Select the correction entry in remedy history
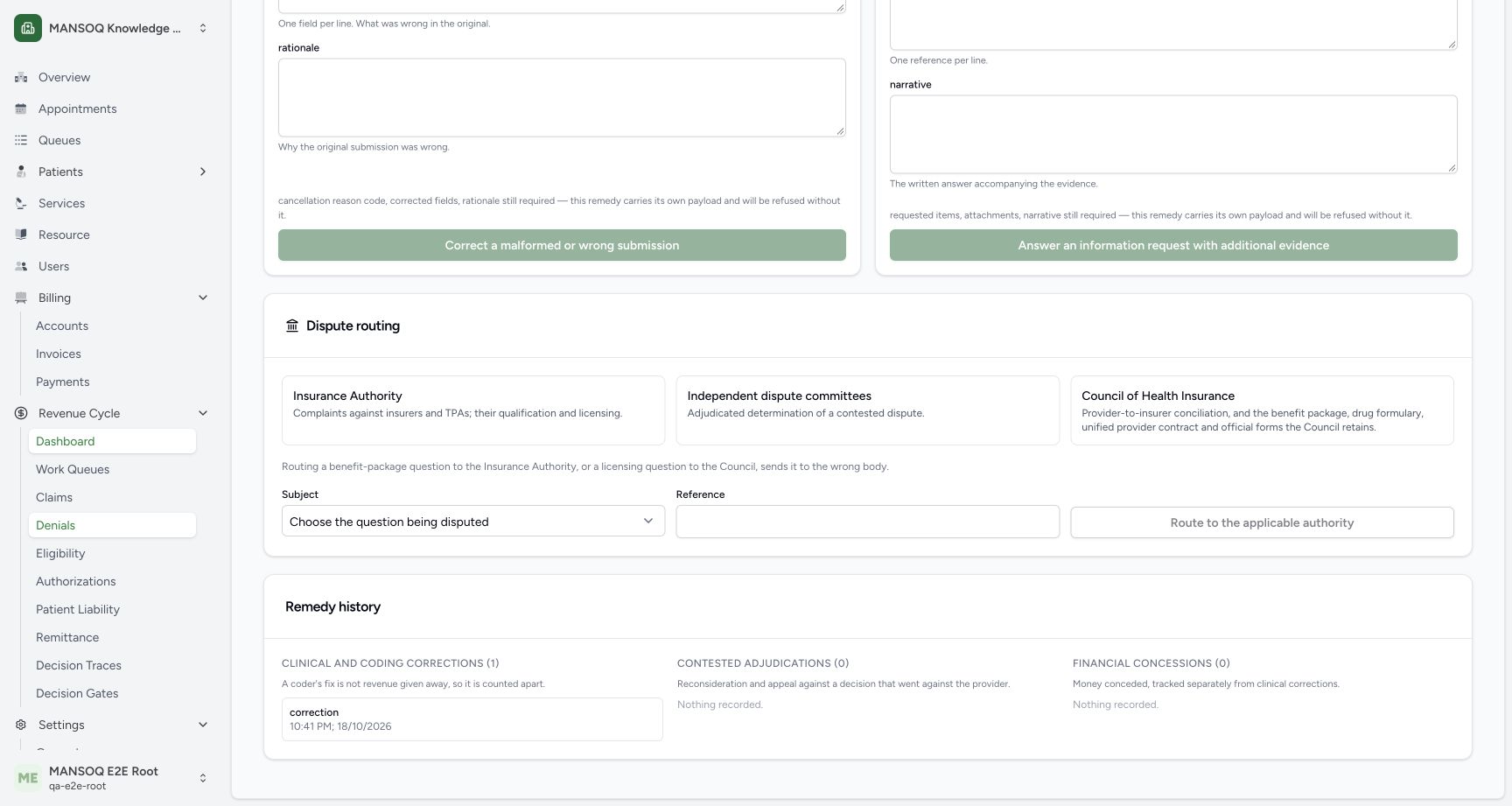 point(472,719)
